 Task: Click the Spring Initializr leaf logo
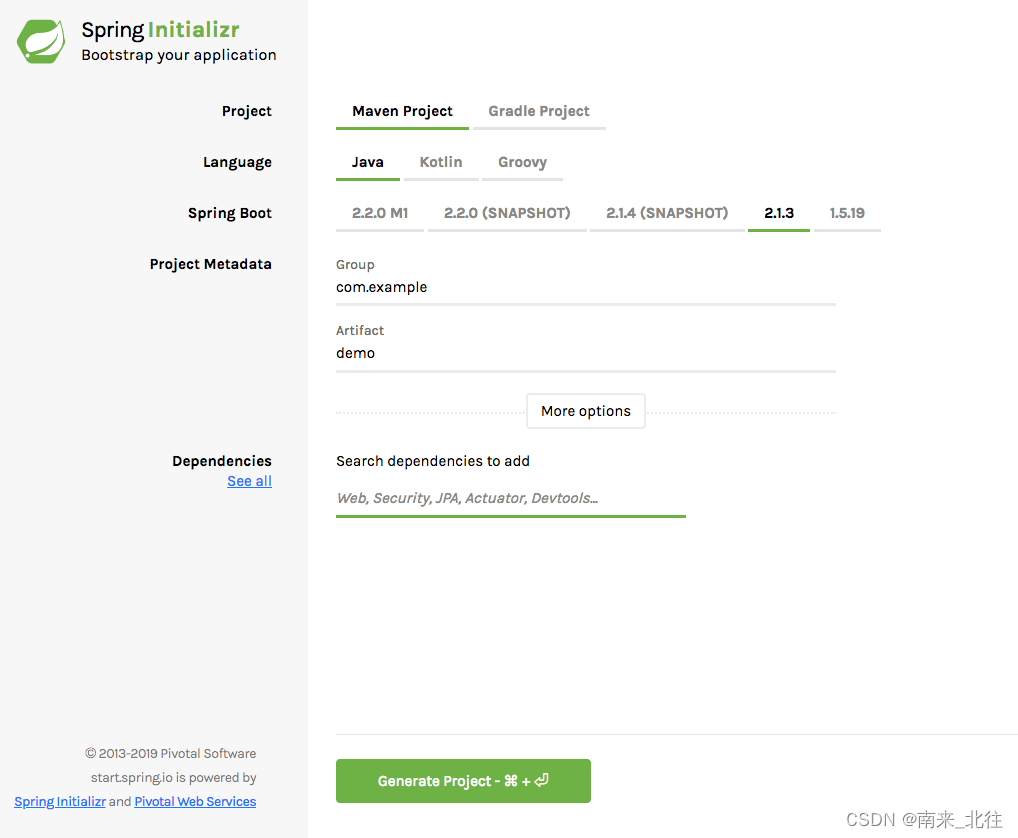tap(40, 41)
